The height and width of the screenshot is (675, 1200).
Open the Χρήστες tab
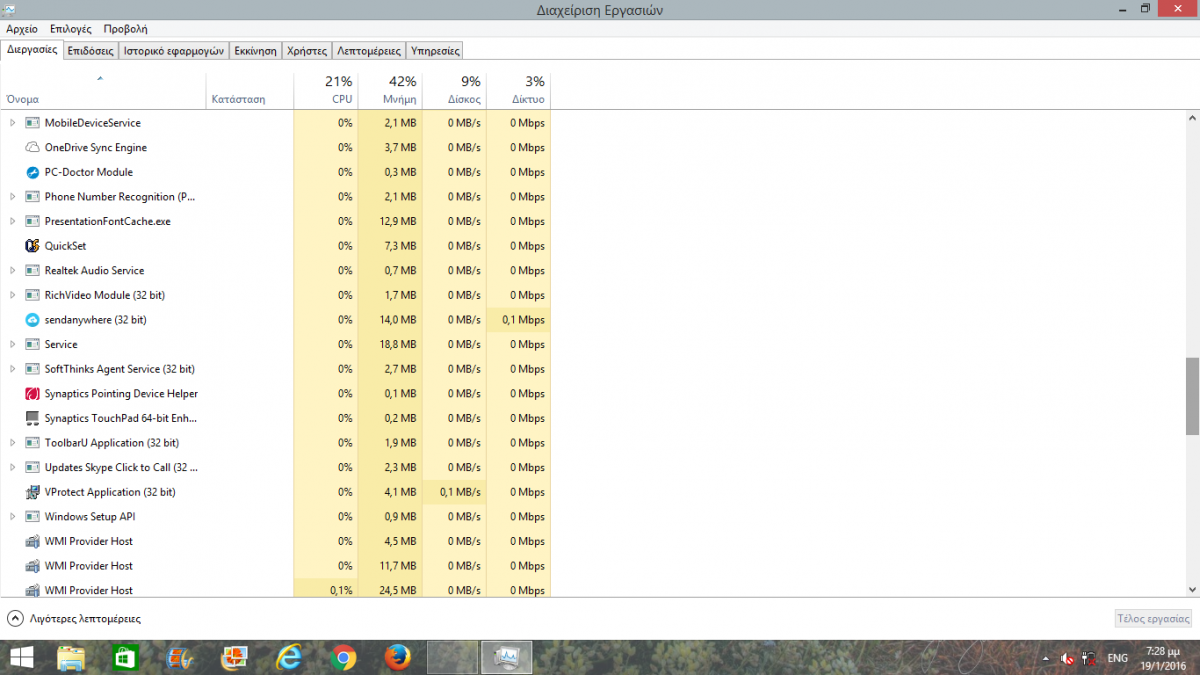(x=307, y=50)
